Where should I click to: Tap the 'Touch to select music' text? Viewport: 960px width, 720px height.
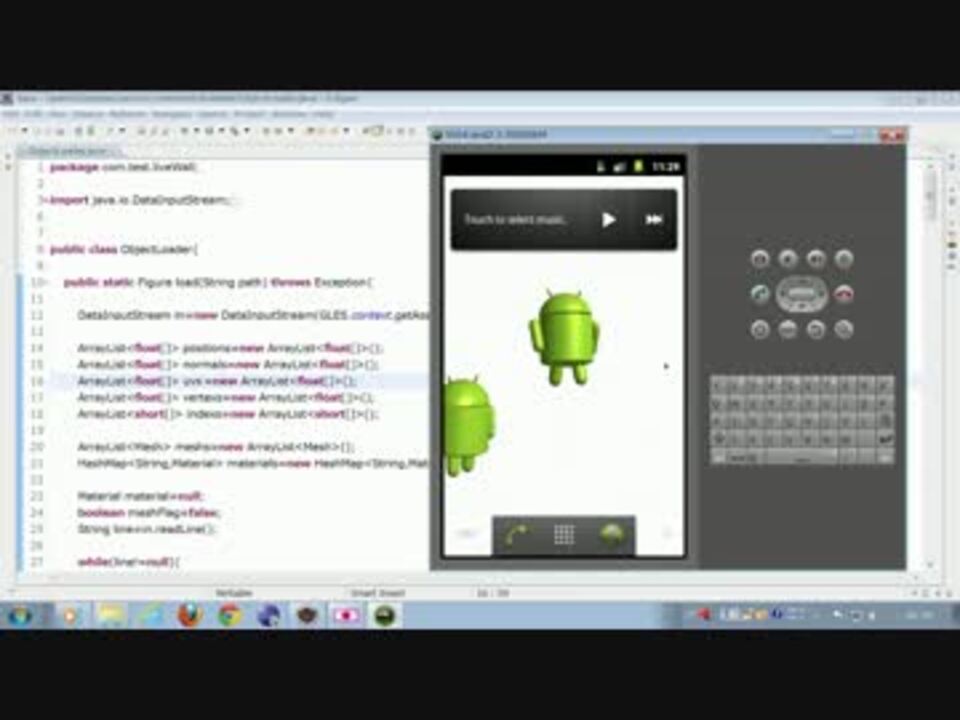(515, 219)
